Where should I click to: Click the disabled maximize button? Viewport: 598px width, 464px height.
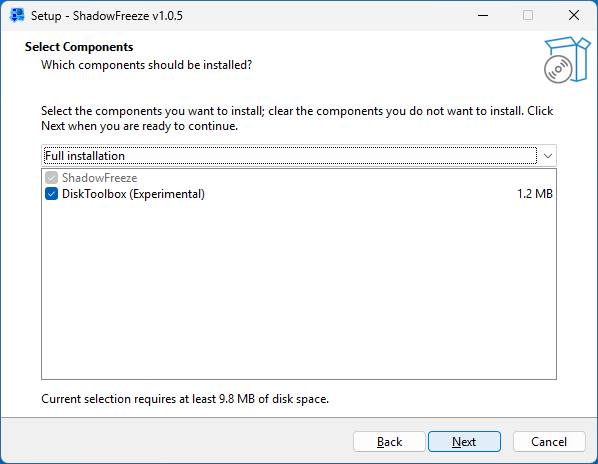tap(528, 16)
